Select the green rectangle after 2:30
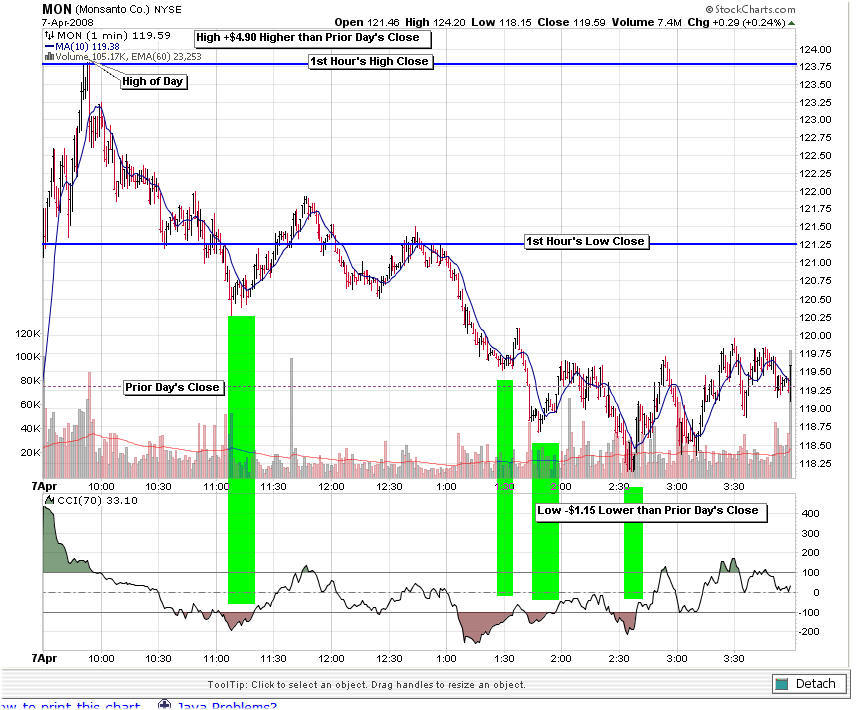862x710 pixels. pos(633,542)
